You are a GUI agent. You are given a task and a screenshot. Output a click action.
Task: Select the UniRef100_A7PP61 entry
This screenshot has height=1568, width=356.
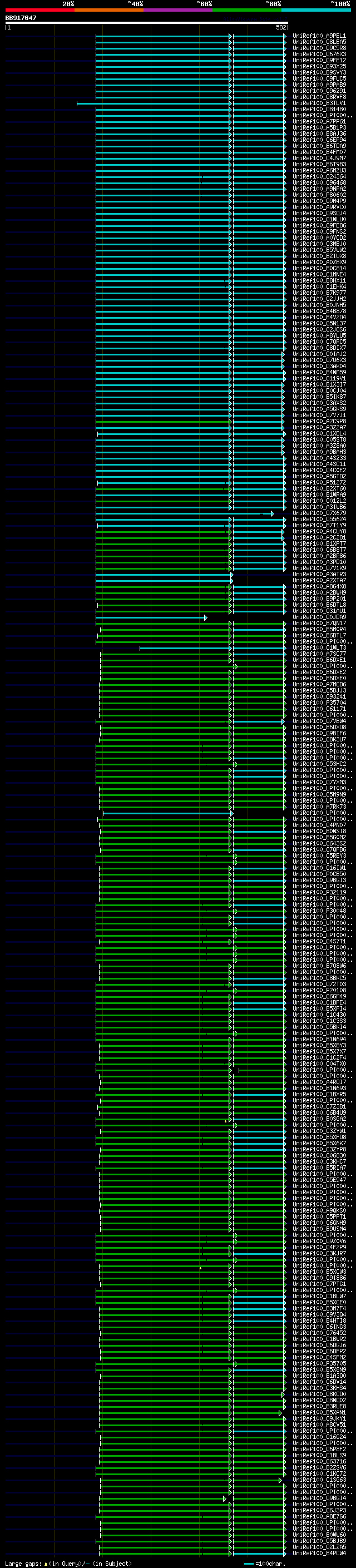point(319,122)
